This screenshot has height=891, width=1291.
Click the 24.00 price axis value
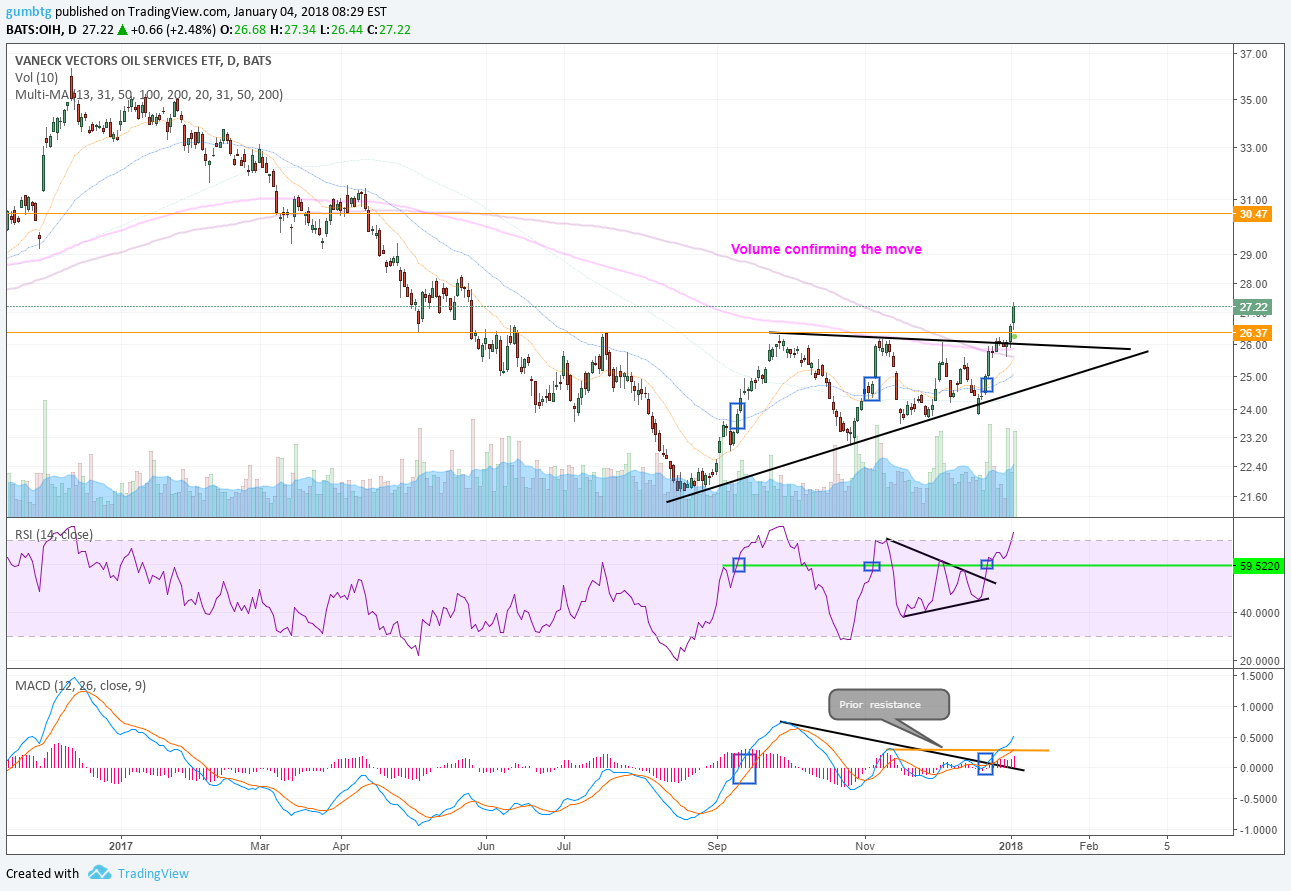click(1254, 410)
